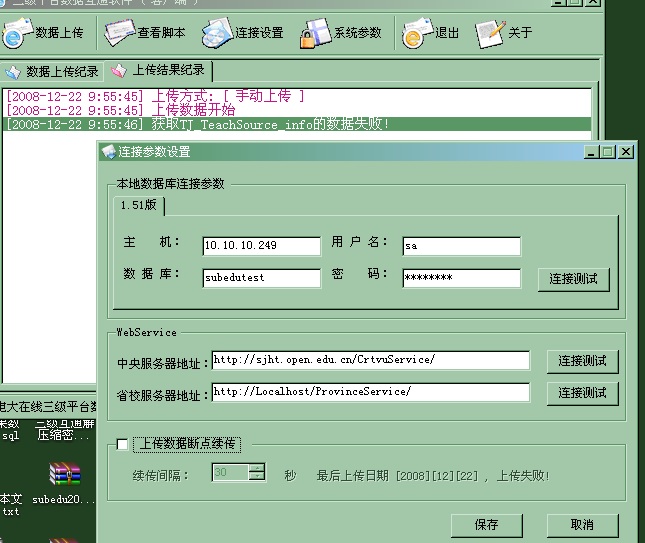645x543 pixels.
Task: Click the 退出 exit icon
Action: pyautogui.click(x=416, y=34)
